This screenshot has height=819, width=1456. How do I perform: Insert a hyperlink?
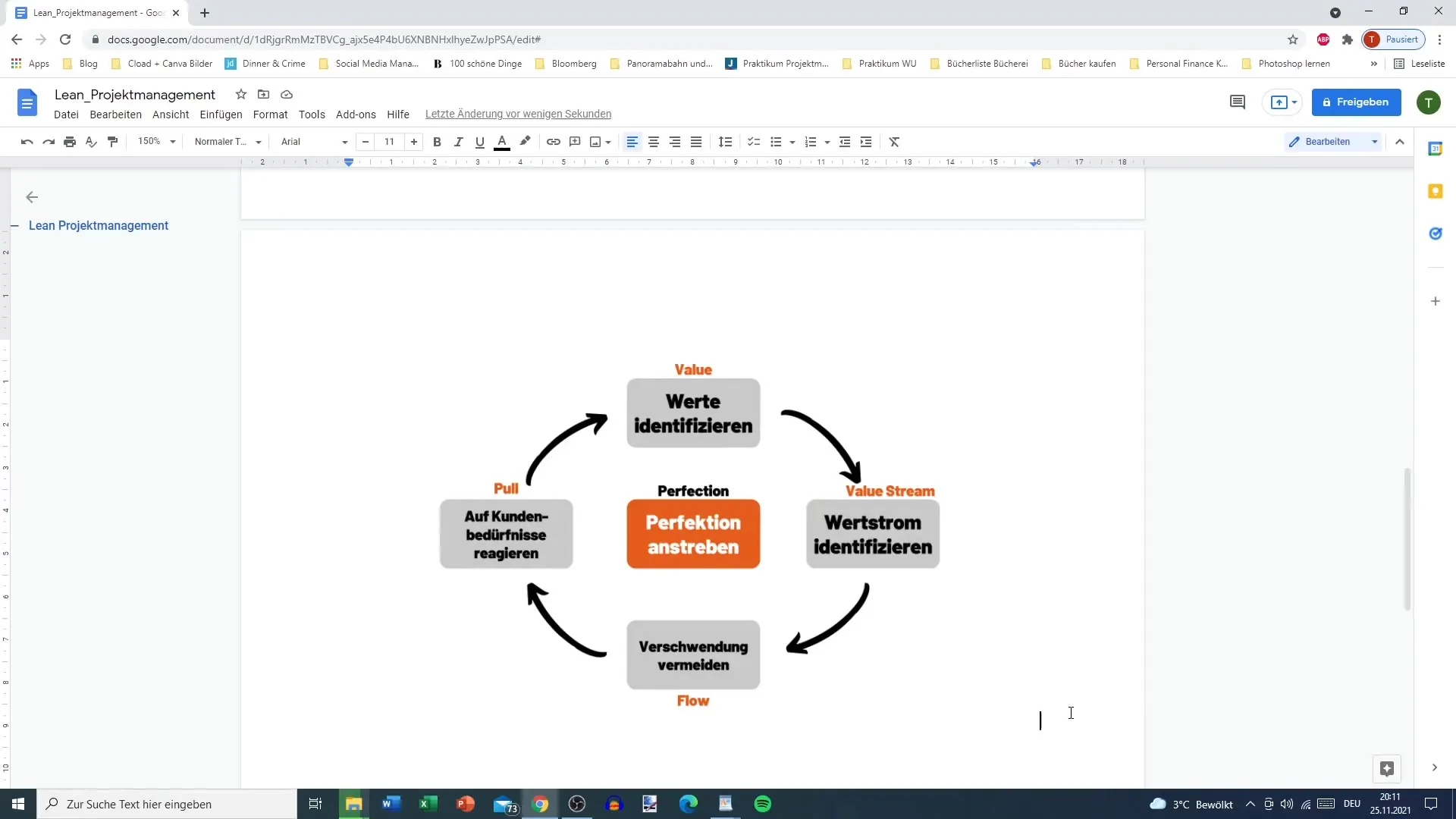pyautogui.click(x=554, y=142)
